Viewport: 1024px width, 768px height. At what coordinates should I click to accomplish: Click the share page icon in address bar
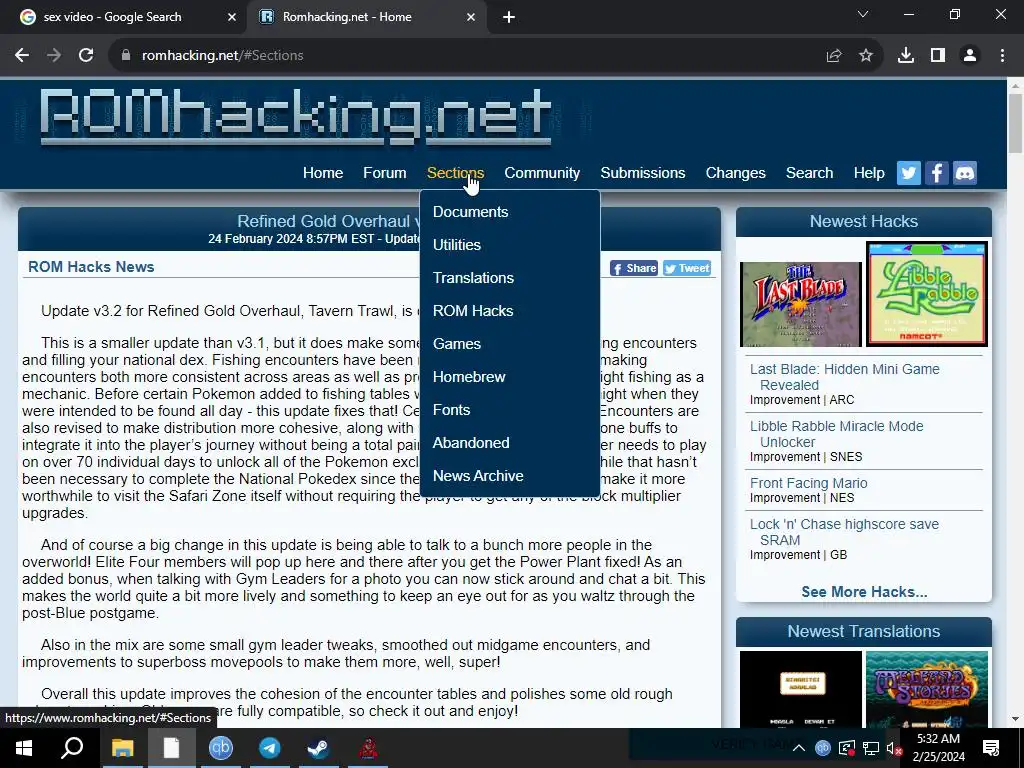coord(834,56)
